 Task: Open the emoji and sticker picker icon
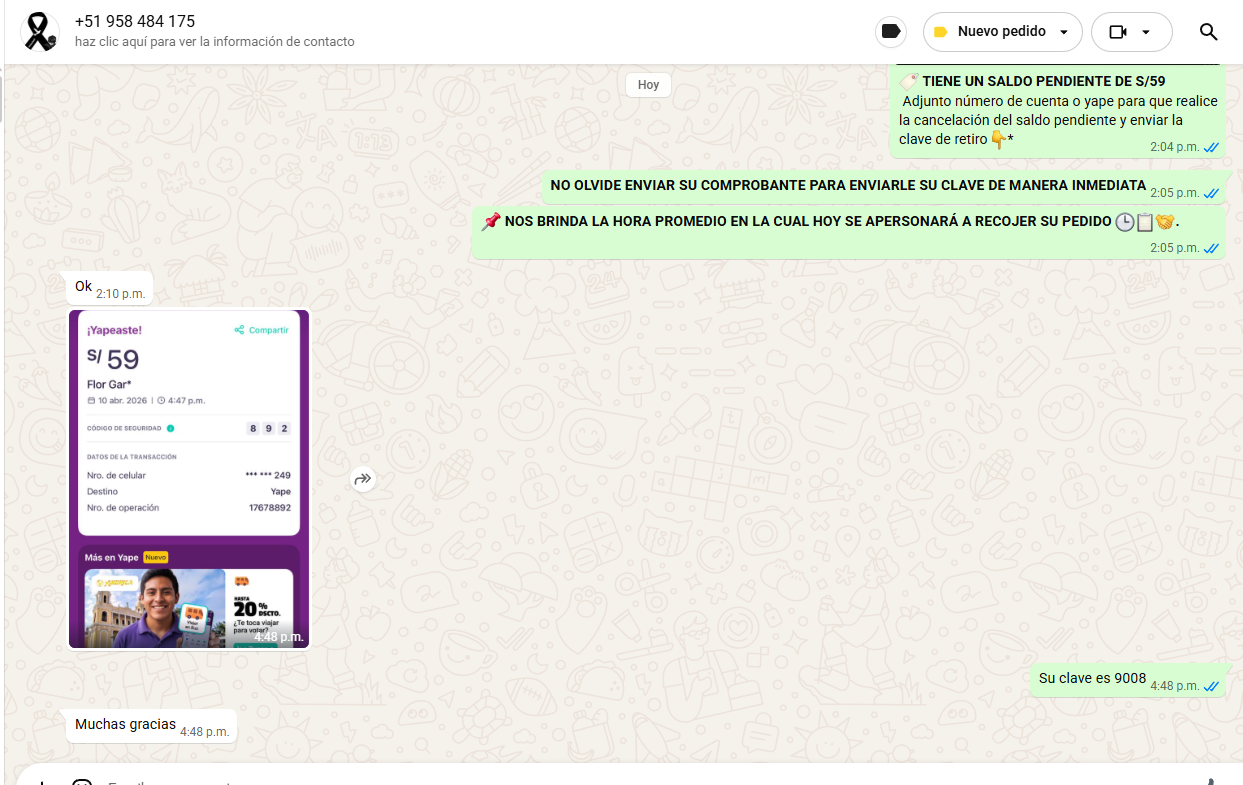tap(82, 783)
